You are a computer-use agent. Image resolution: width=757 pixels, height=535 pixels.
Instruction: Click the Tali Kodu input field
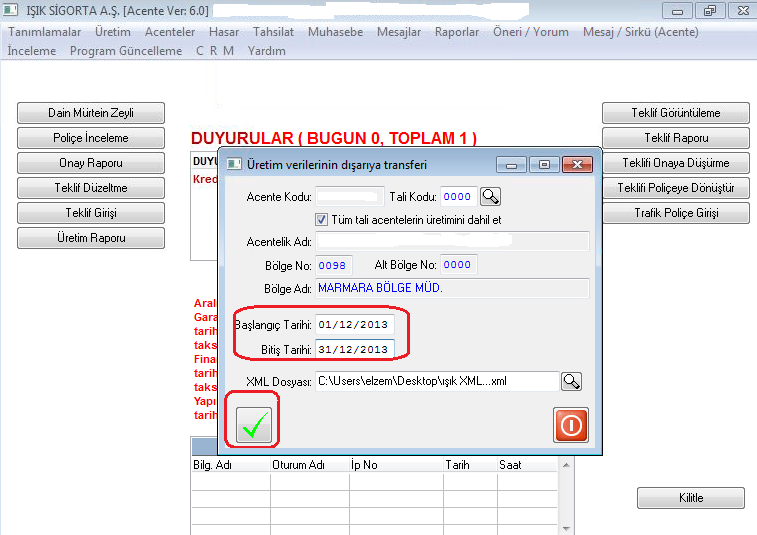(x=457, y=197)
